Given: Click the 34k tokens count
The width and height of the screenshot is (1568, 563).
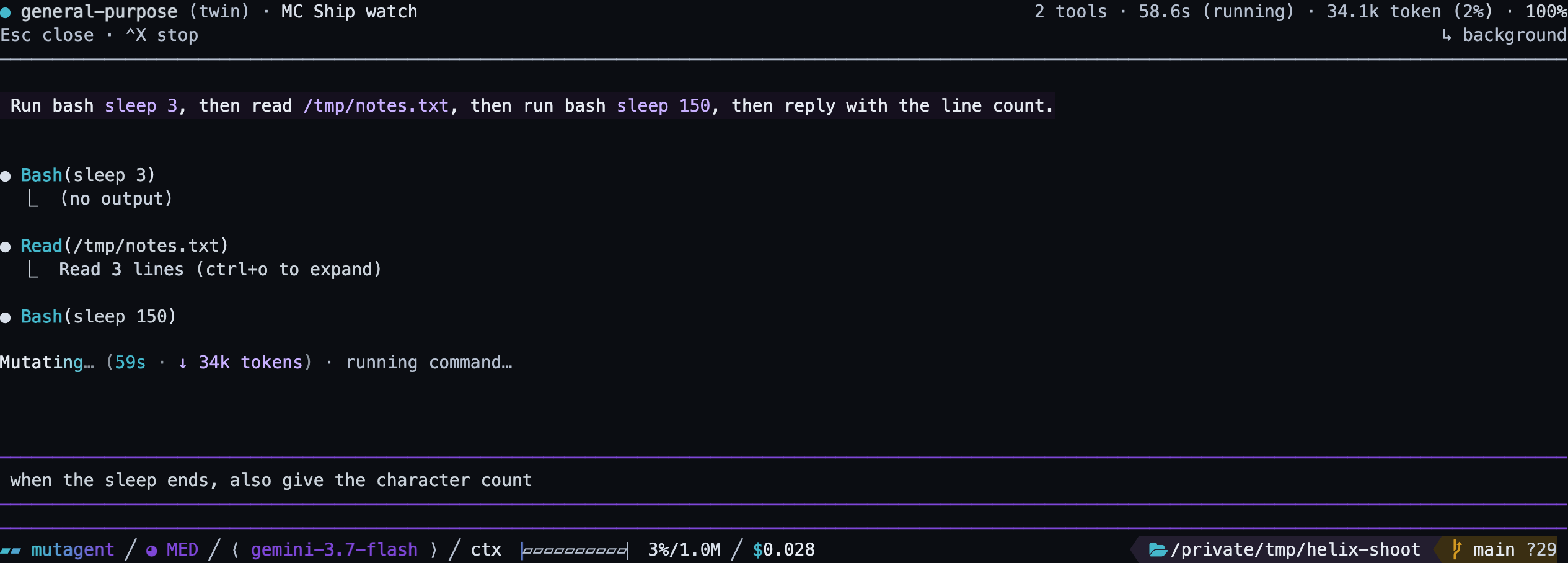Looking at the screenshot, I should click(x=250, y=363).
